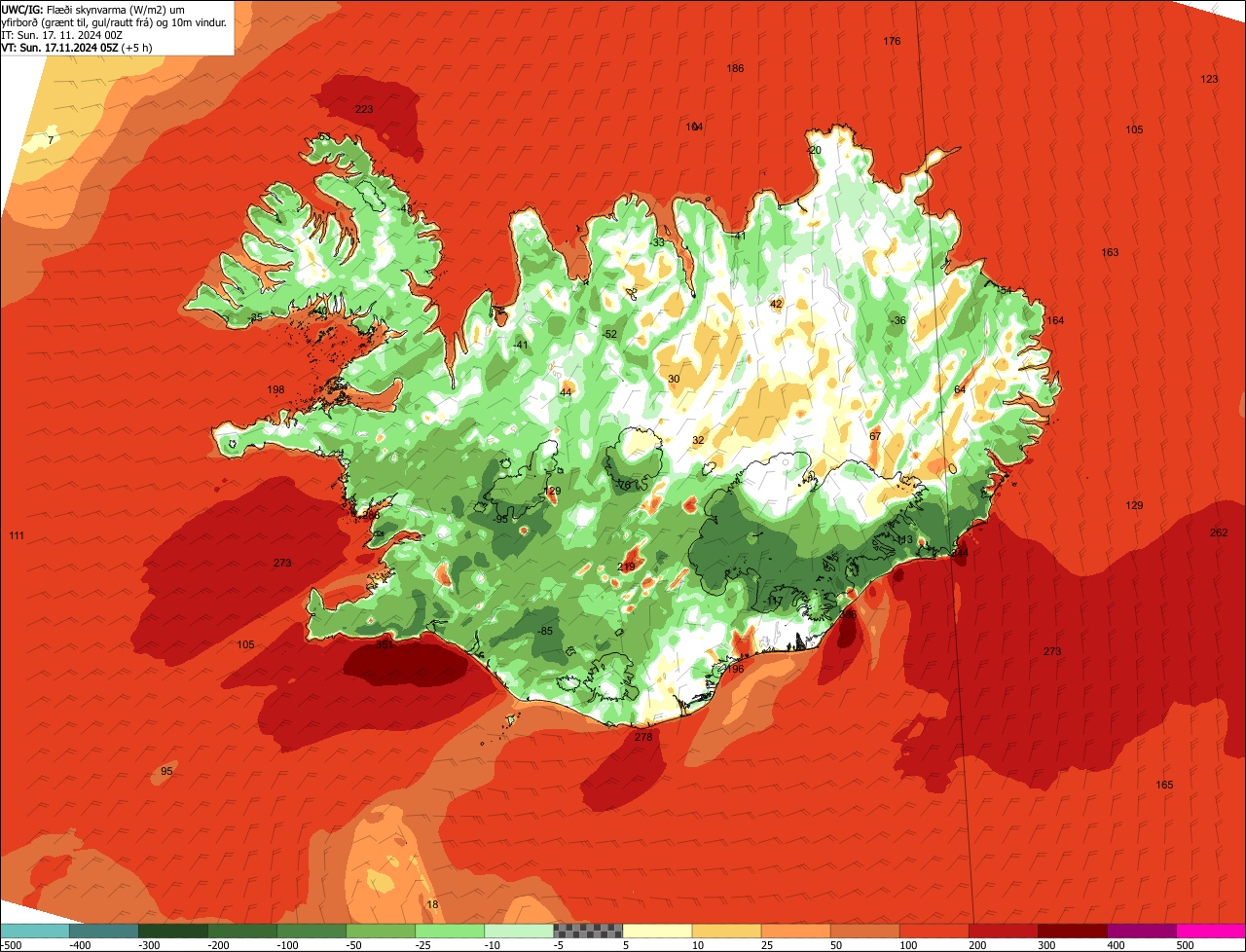Select the light green swatch between -25 and -10
The image size is (1246, 952).
[450, 931]
